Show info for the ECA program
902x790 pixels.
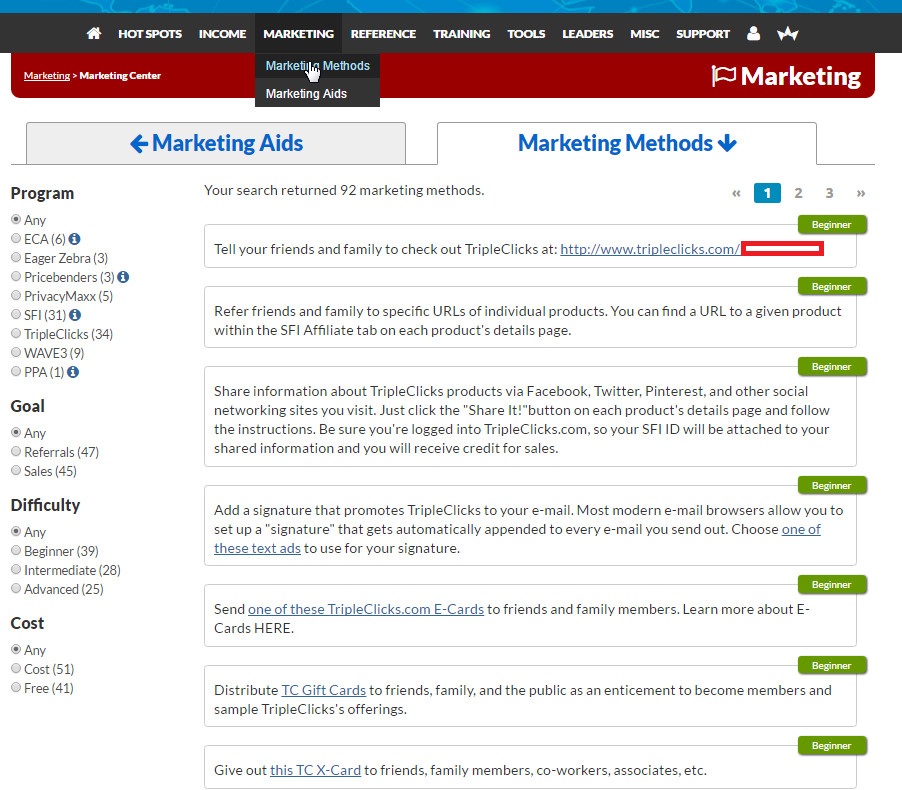click(x=75, y=239)
